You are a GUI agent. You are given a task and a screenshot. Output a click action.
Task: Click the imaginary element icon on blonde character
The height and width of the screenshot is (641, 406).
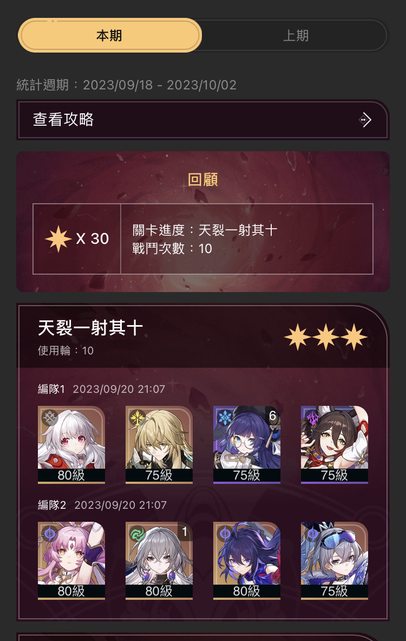pyautogui.click(x=137, y=418)
